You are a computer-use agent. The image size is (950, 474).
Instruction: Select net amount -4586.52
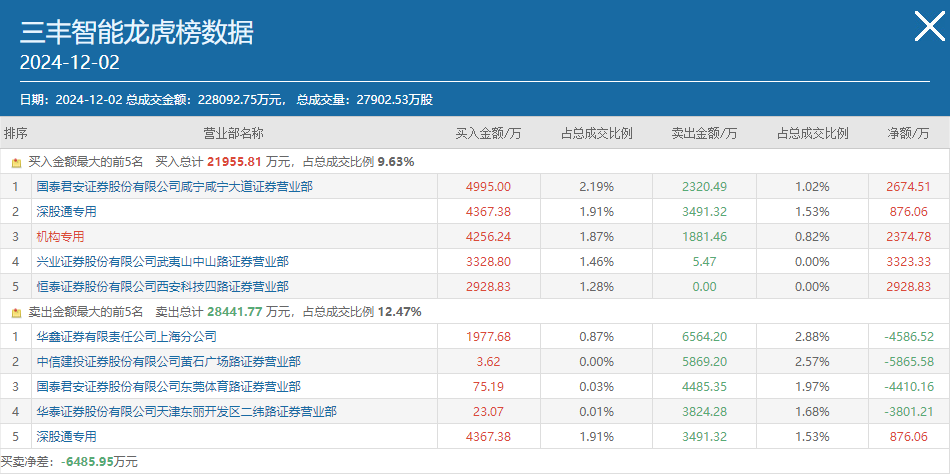click(x=908, y=336)
